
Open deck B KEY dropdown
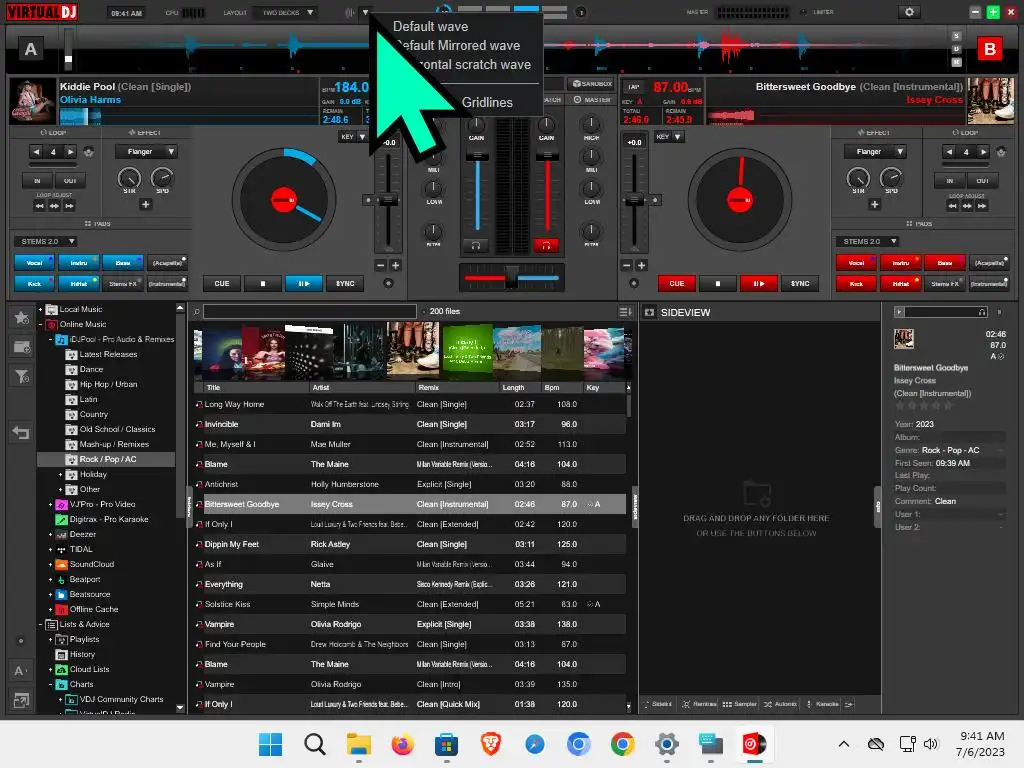pyautogui.click(x=669, y=136)
